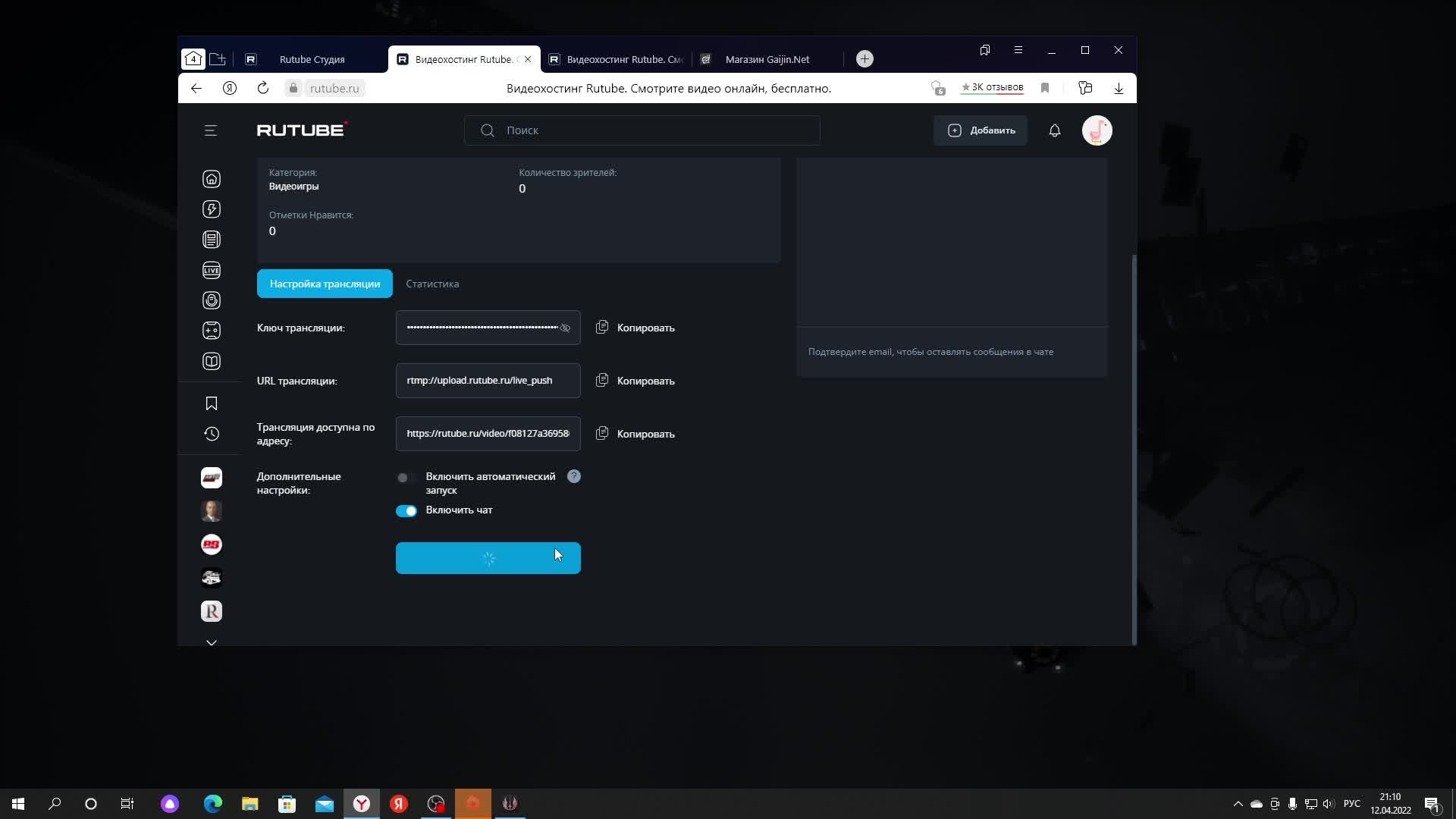Viewport: 1456px width, 819px height.
Task: Open the hamburger menu next to Rutube logo
Action: (x=211, y=130)
